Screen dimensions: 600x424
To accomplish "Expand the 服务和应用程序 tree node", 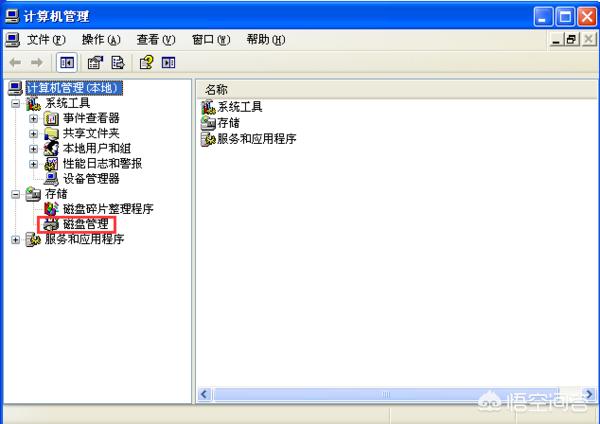I will pos(15,240).
